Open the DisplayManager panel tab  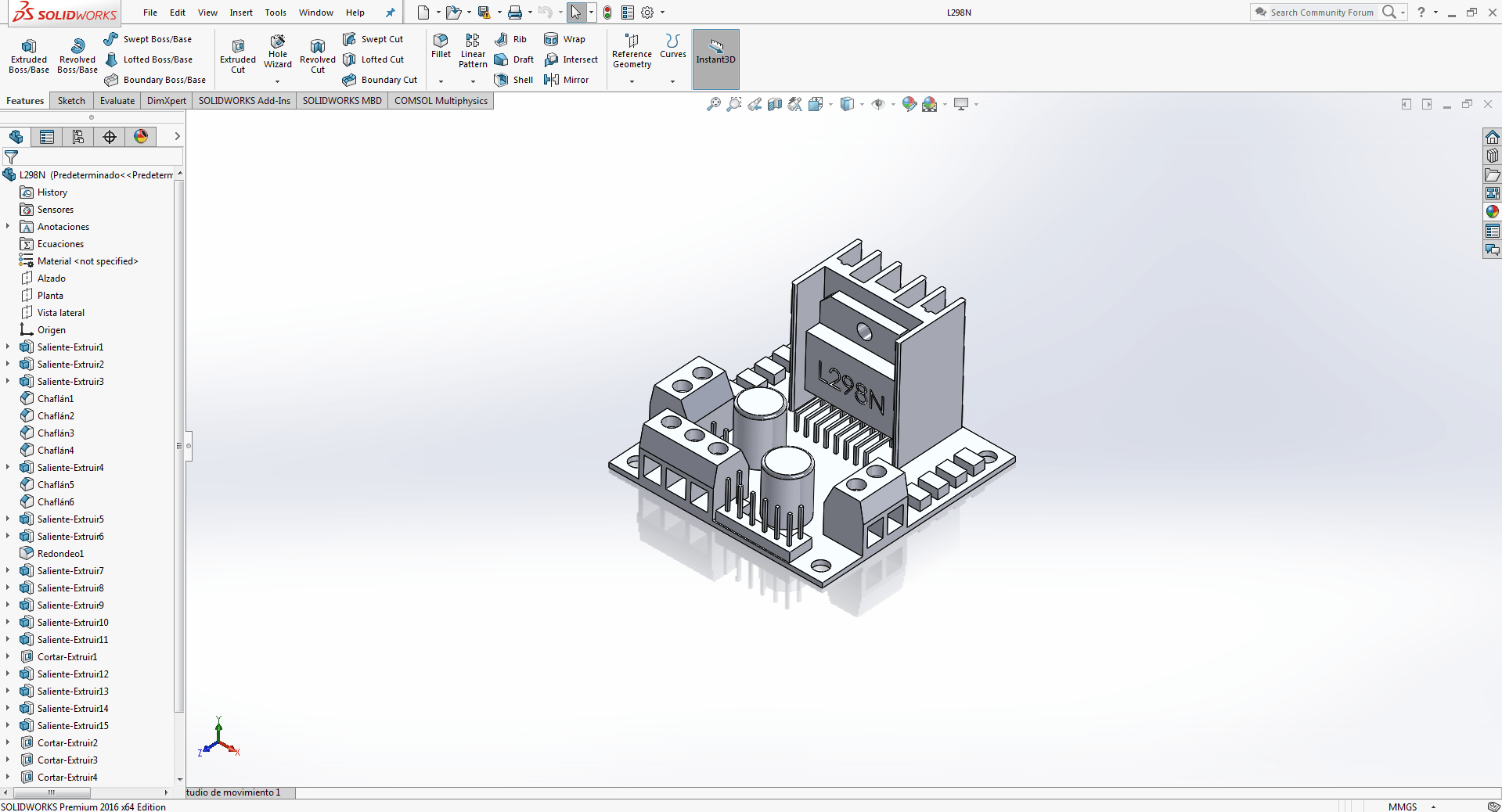tap(141, 137)
